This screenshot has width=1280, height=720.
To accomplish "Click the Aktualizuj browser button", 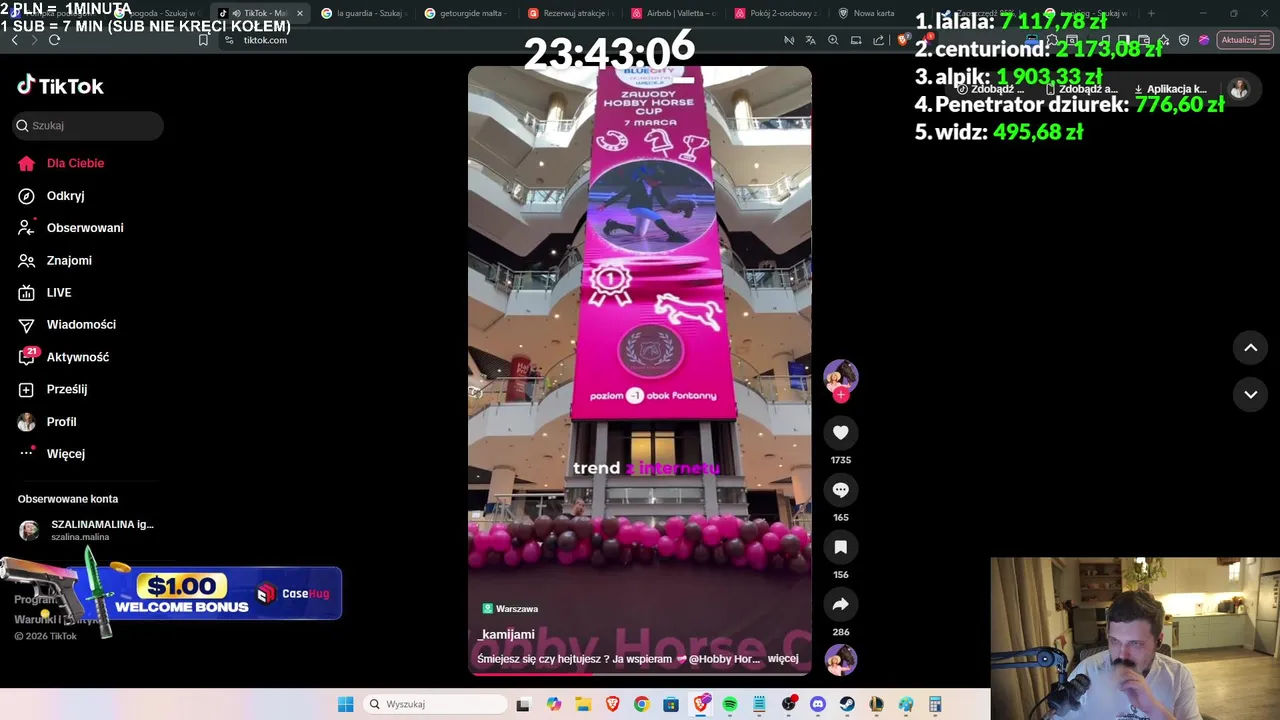I will tap(1245, 40).
